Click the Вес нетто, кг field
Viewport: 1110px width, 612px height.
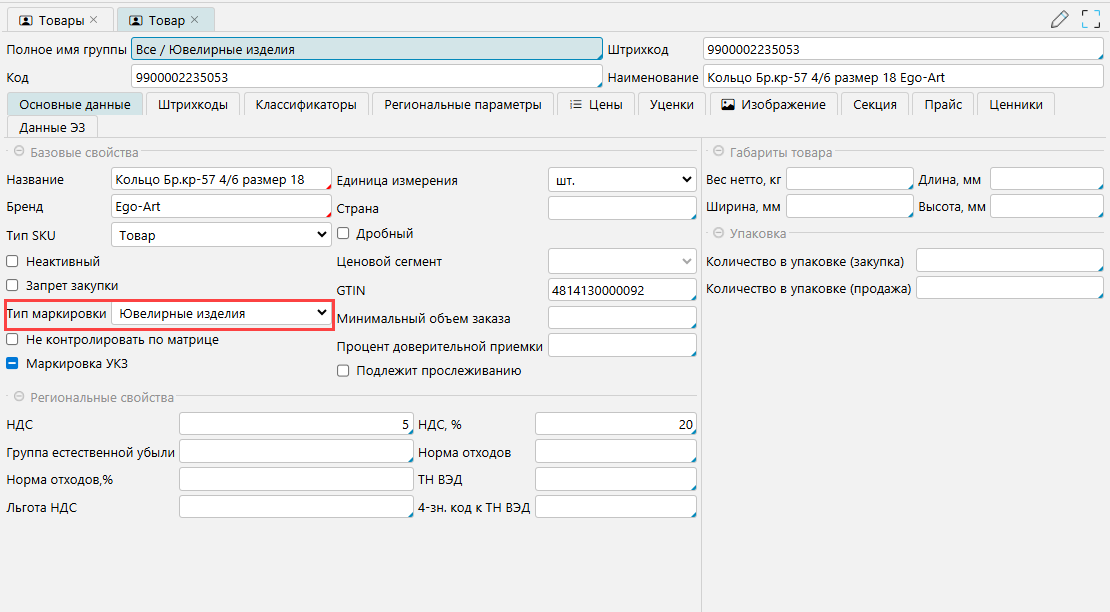click(x=847, y=180)
